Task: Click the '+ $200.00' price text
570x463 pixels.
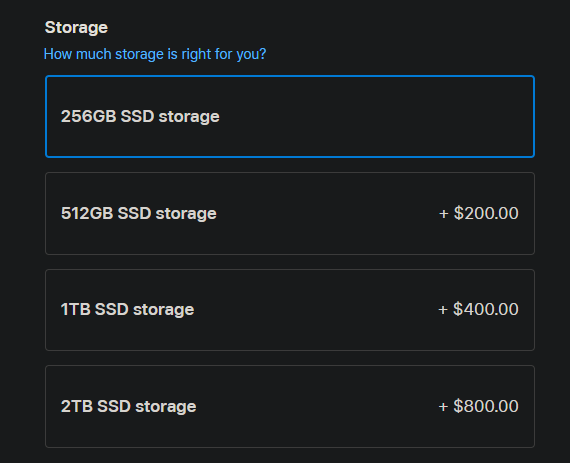Action: (x=479, y=213)
